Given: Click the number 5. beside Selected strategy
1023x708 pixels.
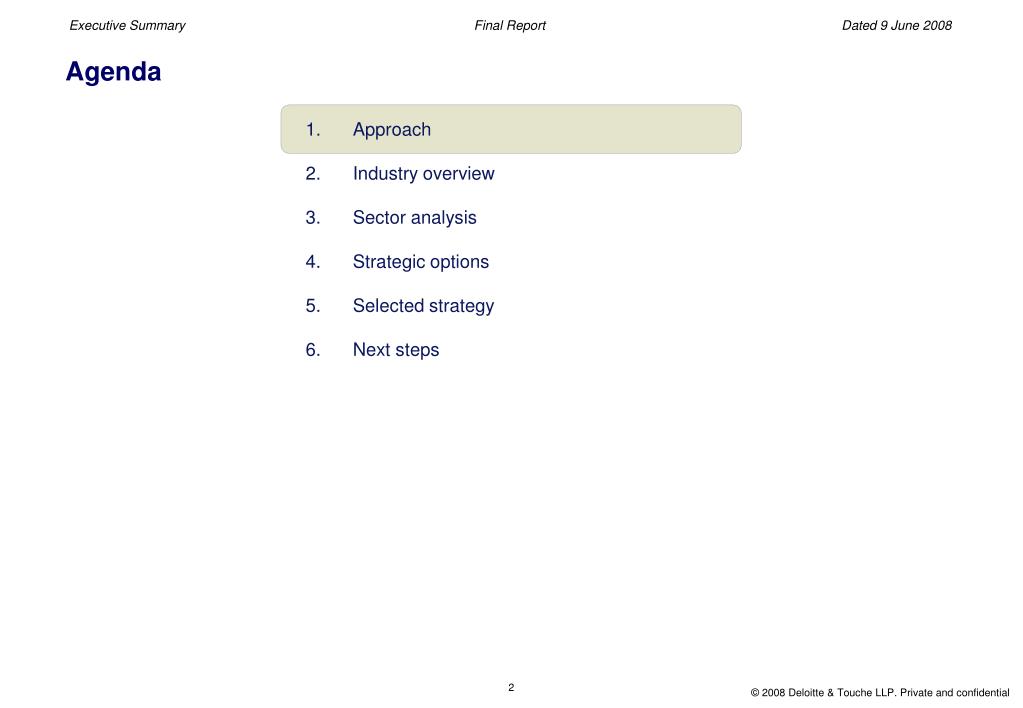Looking at the screenshot, I should (x=313, y=306).
